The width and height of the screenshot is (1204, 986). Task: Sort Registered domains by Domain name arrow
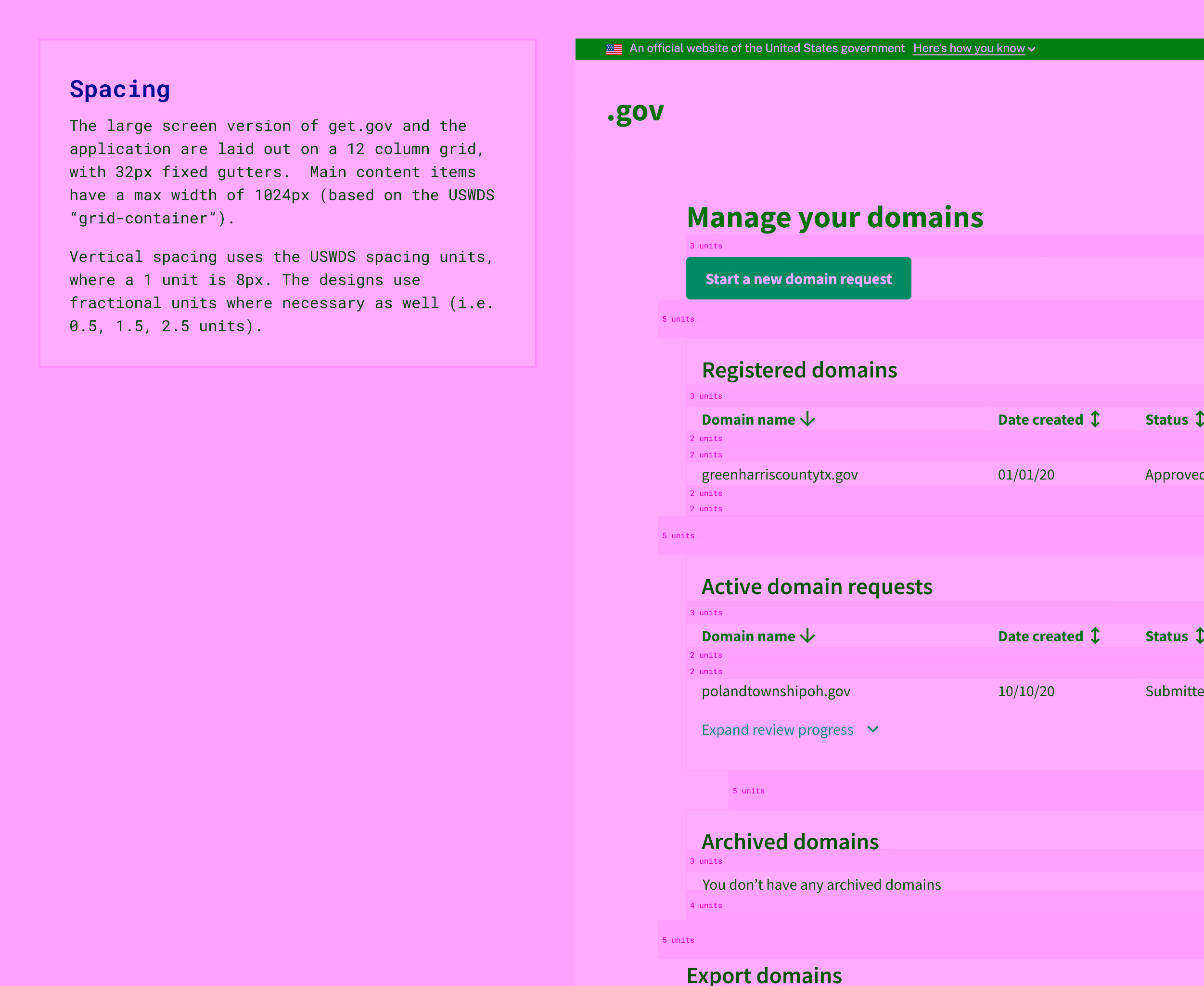pos(807,420)
